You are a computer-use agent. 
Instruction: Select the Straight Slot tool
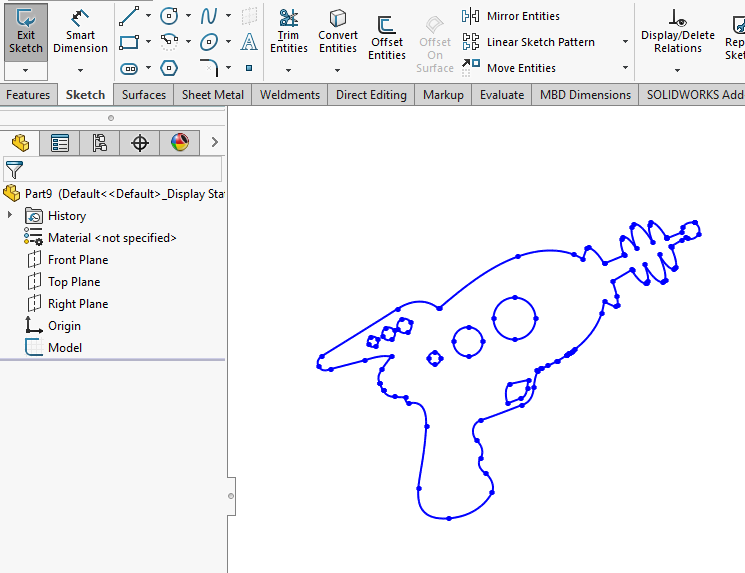[x=129, y=68]
